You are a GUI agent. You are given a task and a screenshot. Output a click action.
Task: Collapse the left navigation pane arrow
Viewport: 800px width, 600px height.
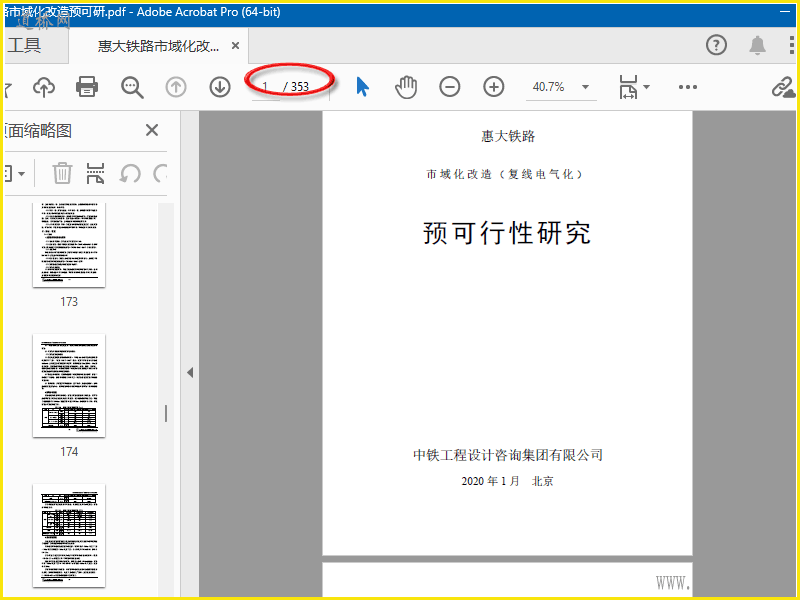tap(190, 372)
